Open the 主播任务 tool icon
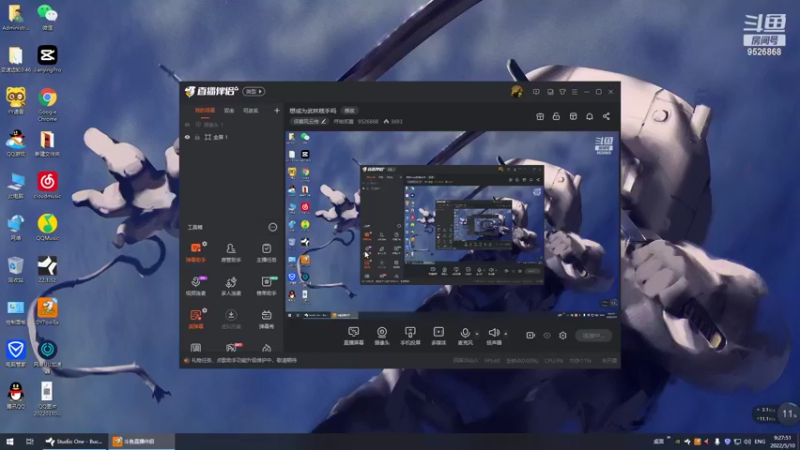 pos(266,252)
